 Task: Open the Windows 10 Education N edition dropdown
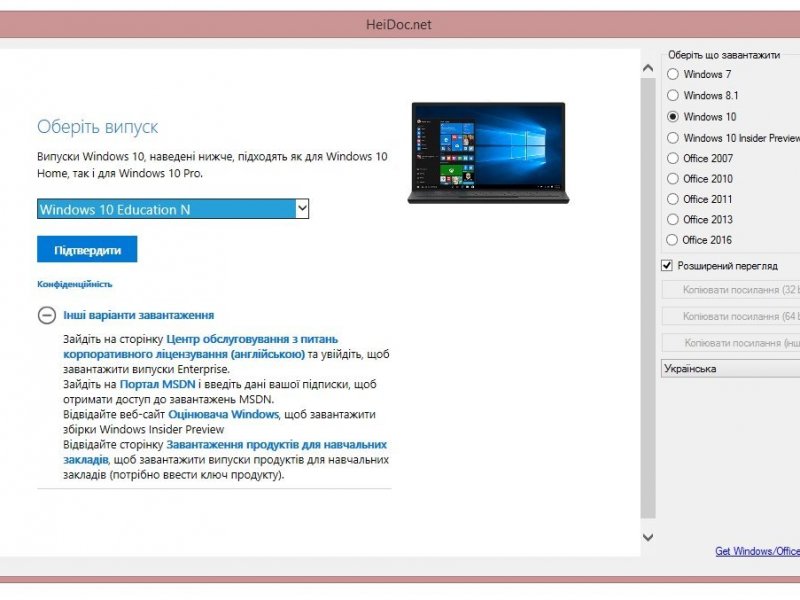click(x=173, y=209)
